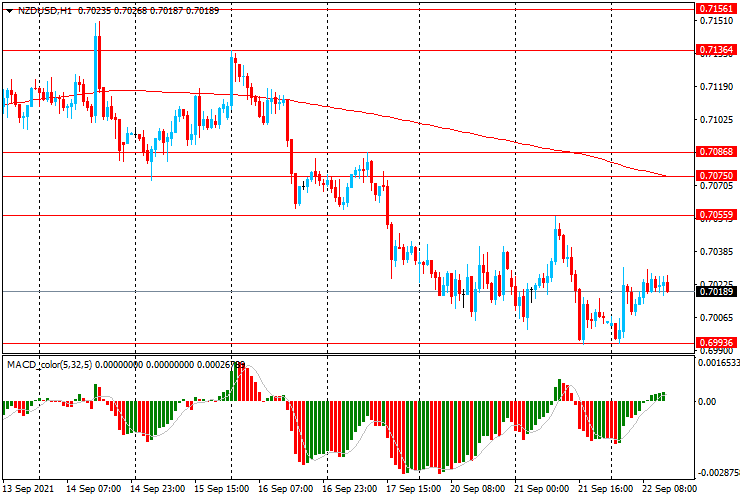Click the NZDUSD,H1 chart title text
The width and height of the screenshot is (740, 500).
42,10
